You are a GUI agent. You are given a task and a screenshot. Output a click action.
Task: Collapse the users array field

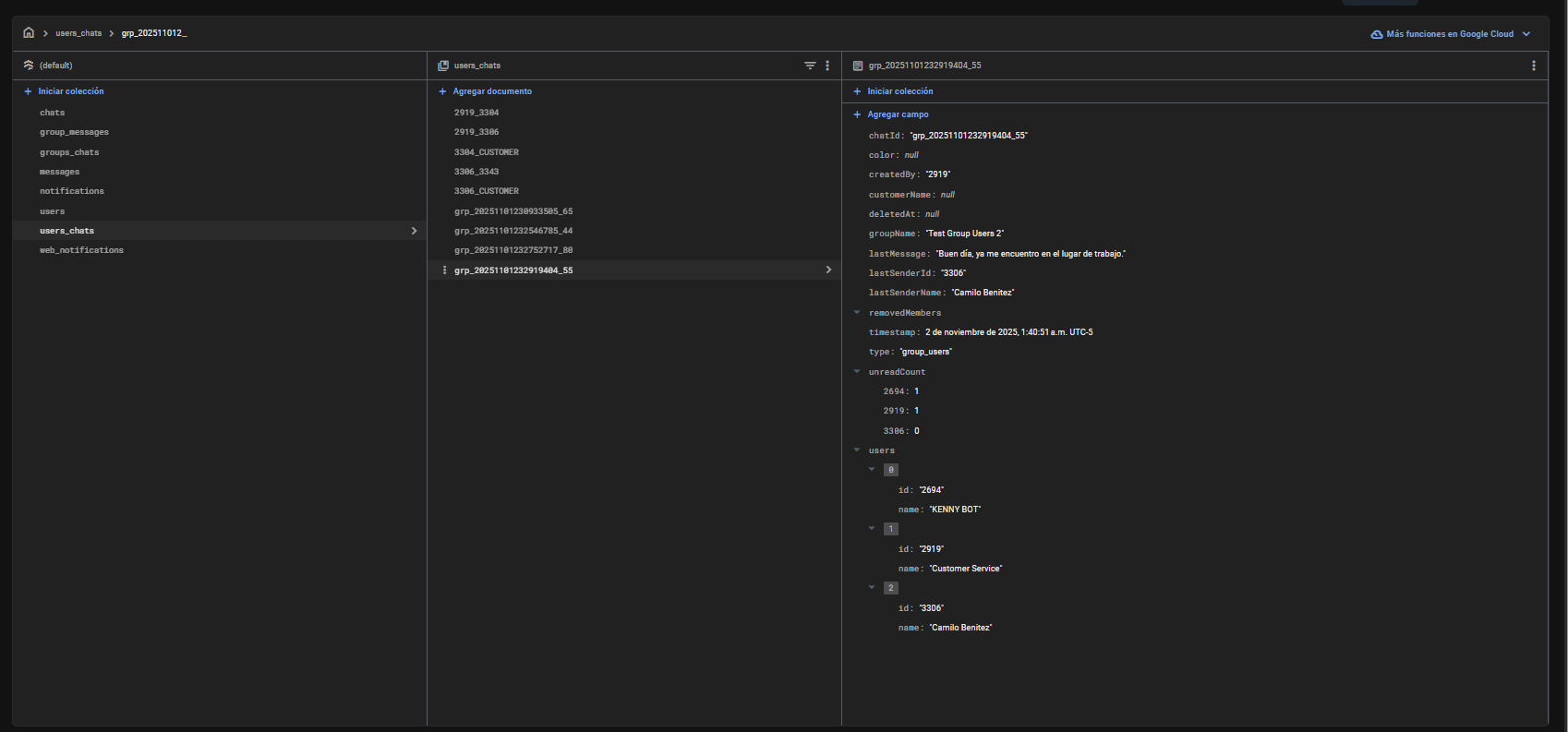[x=857, y=450]
